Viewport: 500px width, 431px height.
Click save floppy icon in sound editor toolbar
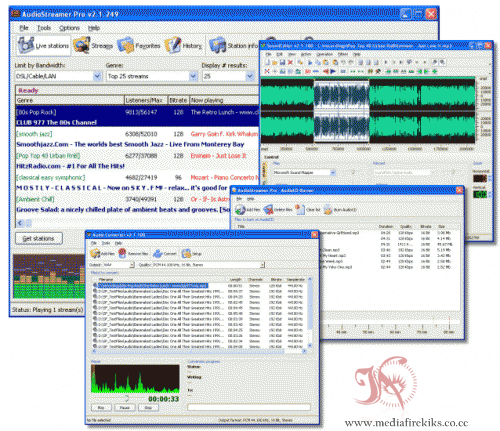282,62
